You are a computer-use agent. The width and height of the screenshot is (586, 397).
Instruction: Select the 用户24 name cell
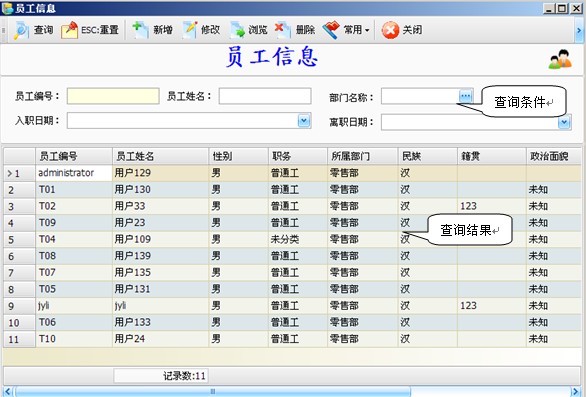160,339
